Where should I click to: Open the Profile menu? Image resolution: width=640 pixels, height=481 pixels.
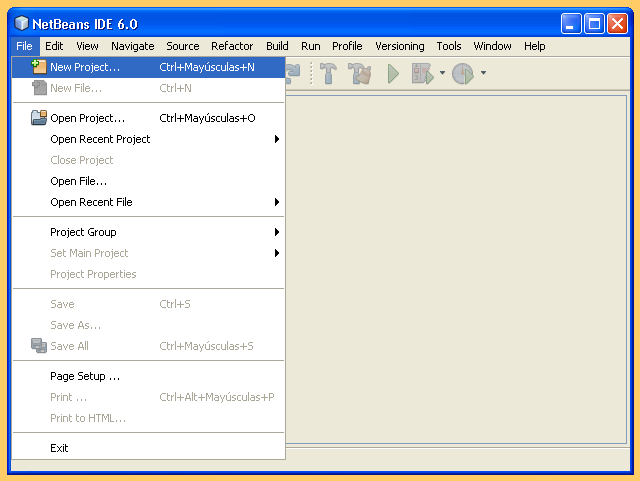tap(347, 46)
